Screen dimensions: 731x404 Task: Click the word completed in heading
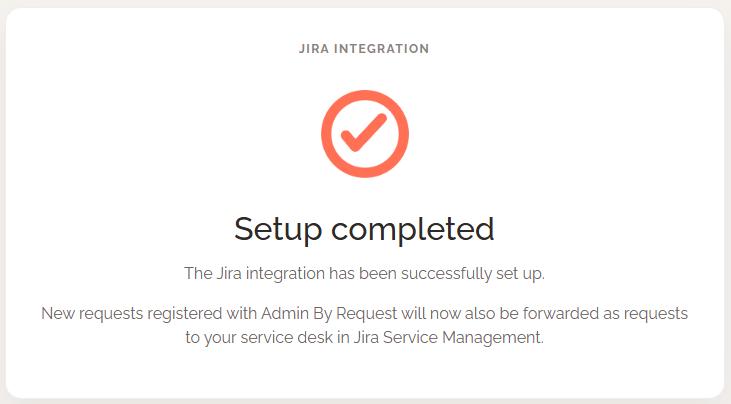click(x=413, y=229)
